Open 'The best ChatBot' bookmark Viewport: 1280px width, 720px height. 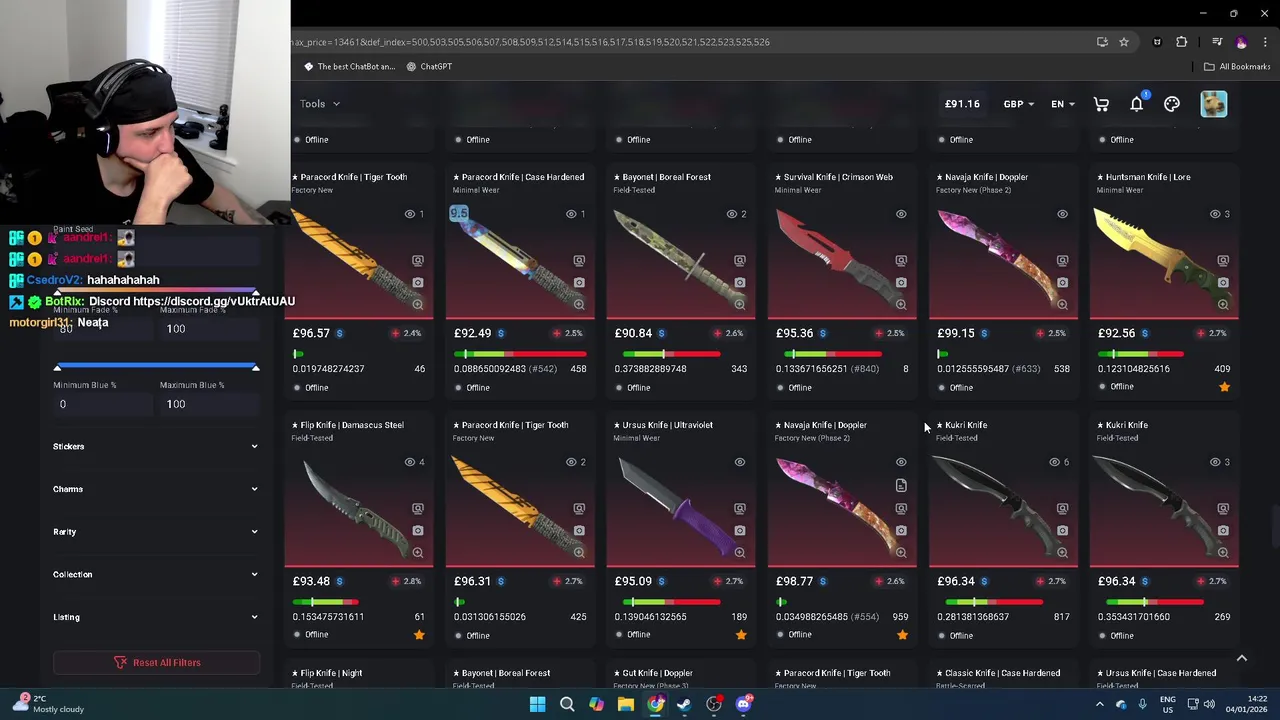click(x=350, y=66)
